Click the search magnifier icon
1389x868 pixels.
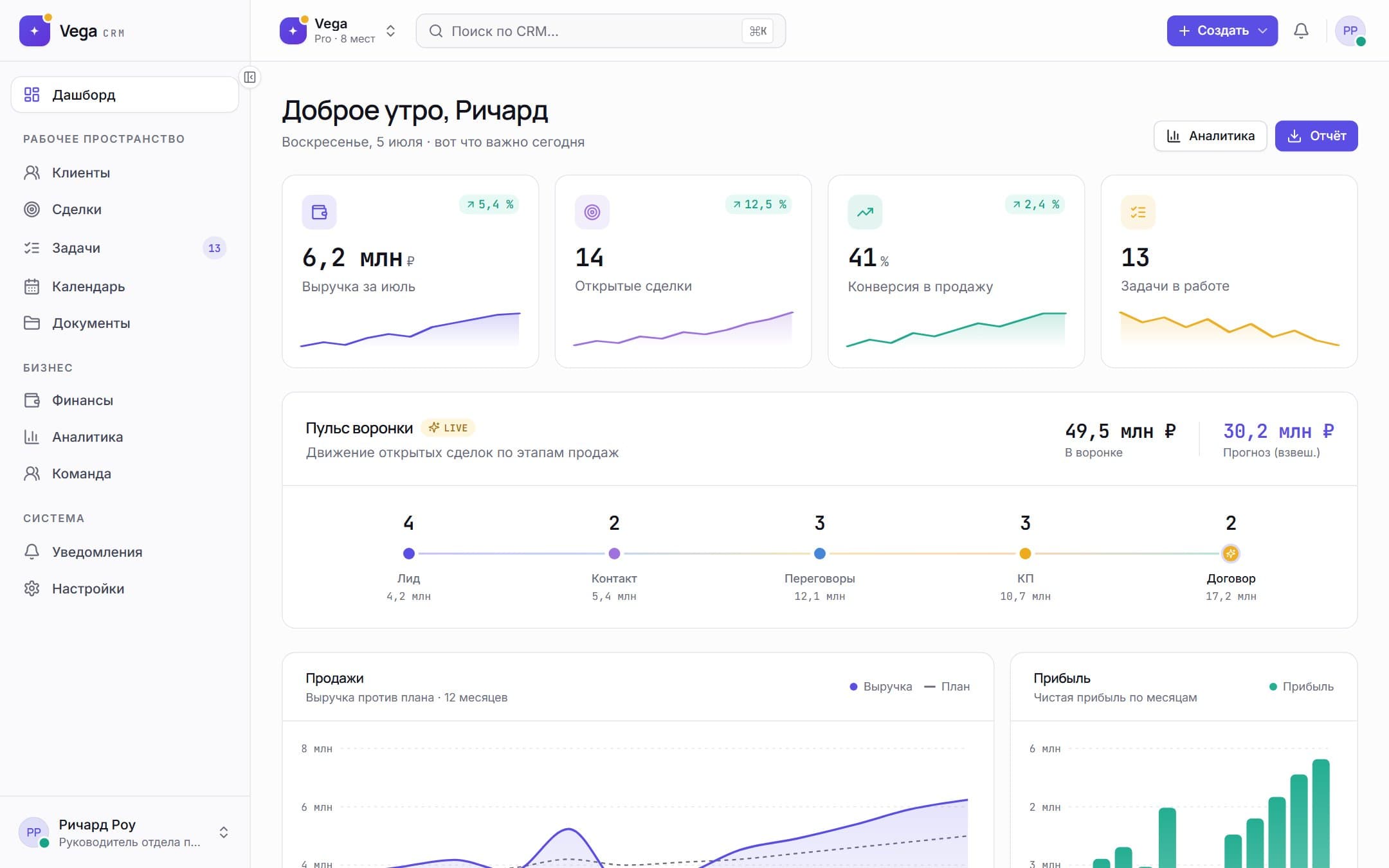(435, 31)
